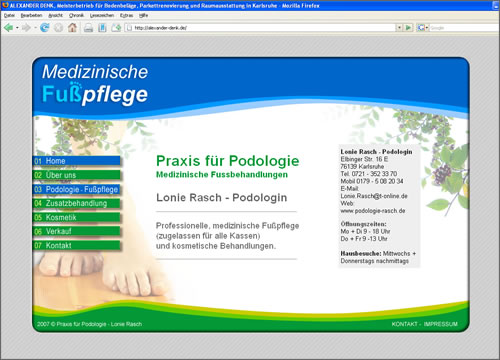The width and height of the screenshot is (500, 360).
Task: Click the Praxis für Podologie heading
Action: (228, 161)
